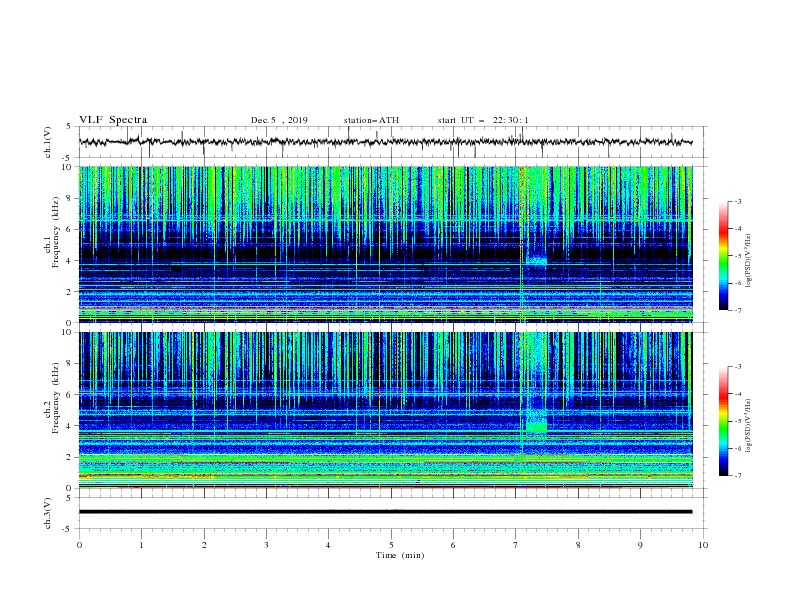This screenshot has width=792, height=612.
Task: Select the ch.2 "Frequency (kHz)" axis label
Action: coord(56,398)
